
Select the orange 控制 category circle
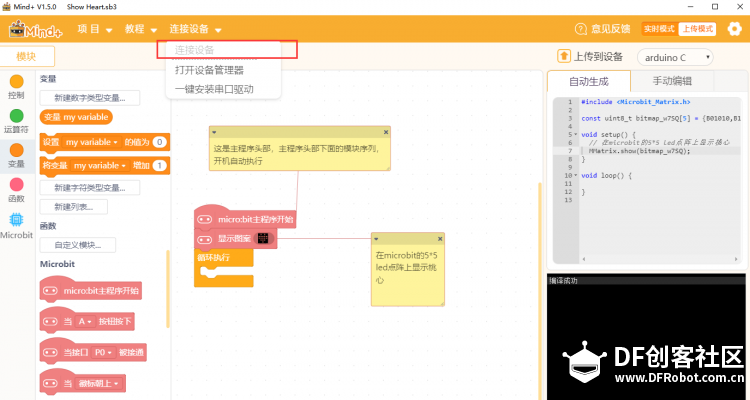tap(17, 81)
